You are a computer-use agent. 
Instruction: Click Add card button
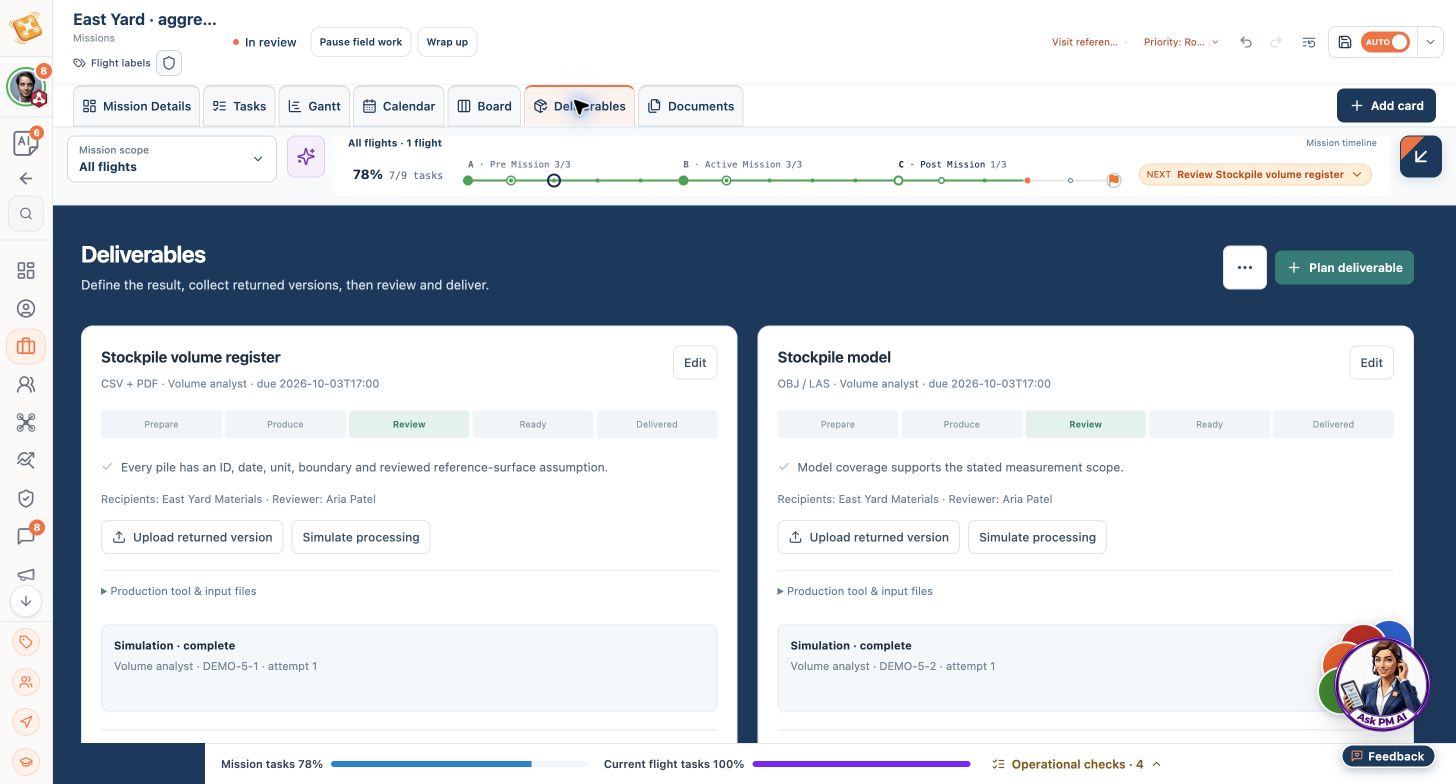[x=1386, y=106]
